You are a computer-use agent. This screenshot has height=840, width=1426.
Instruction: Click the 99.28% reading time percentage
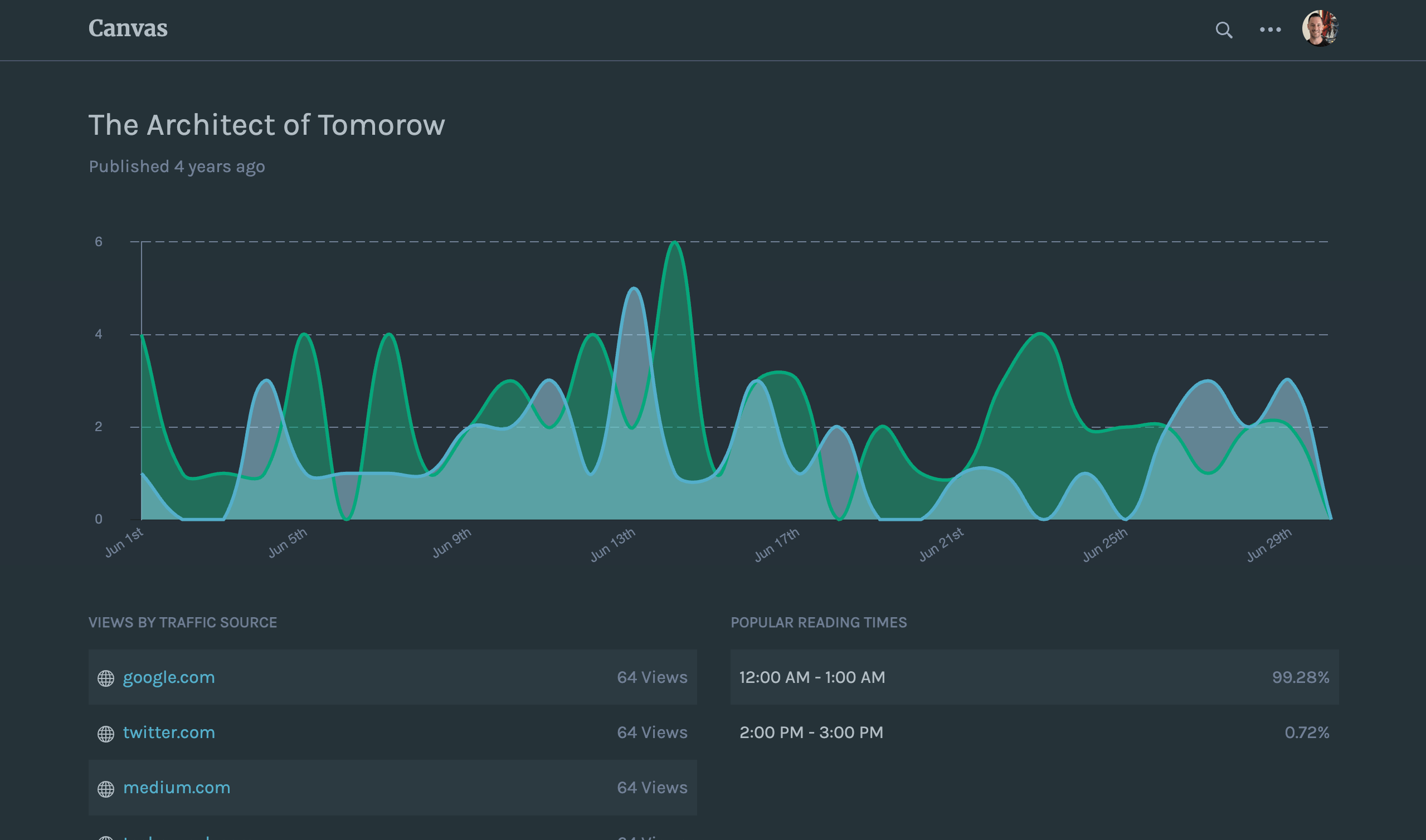click(x=1300, y=677)
